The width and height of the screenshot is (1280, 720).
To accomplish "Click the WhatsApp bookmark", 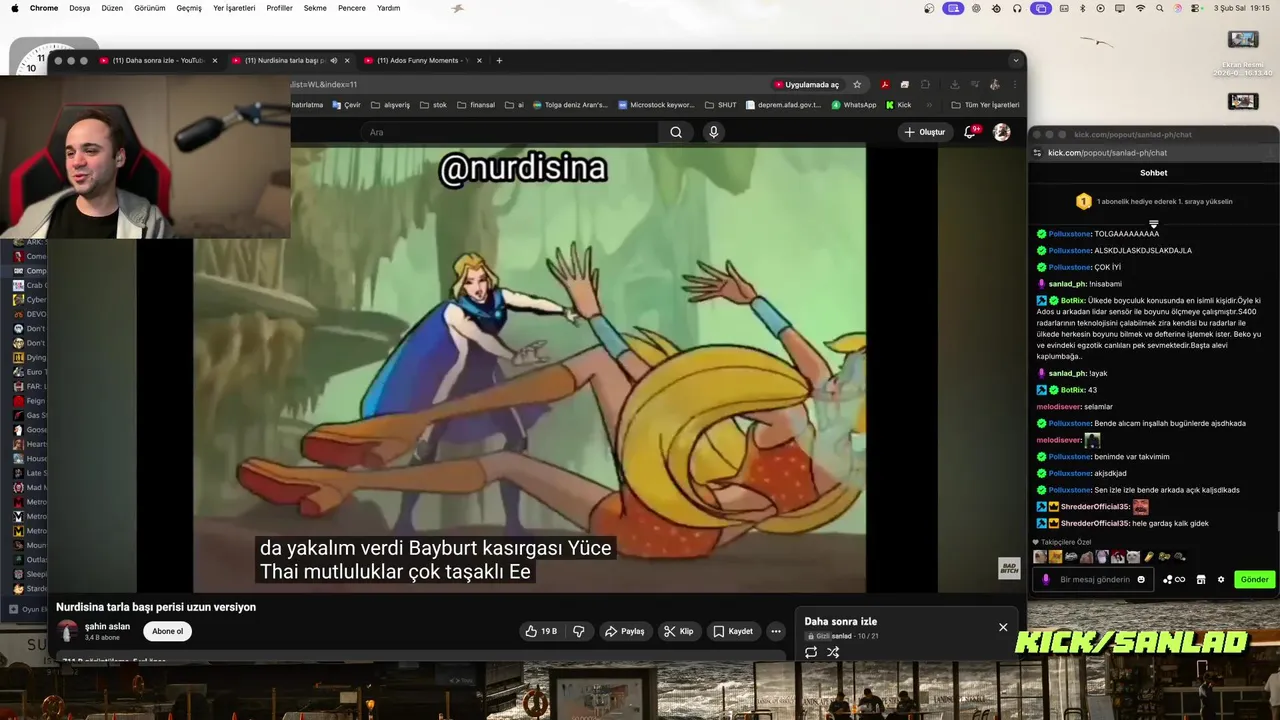I will click(854, 105).
